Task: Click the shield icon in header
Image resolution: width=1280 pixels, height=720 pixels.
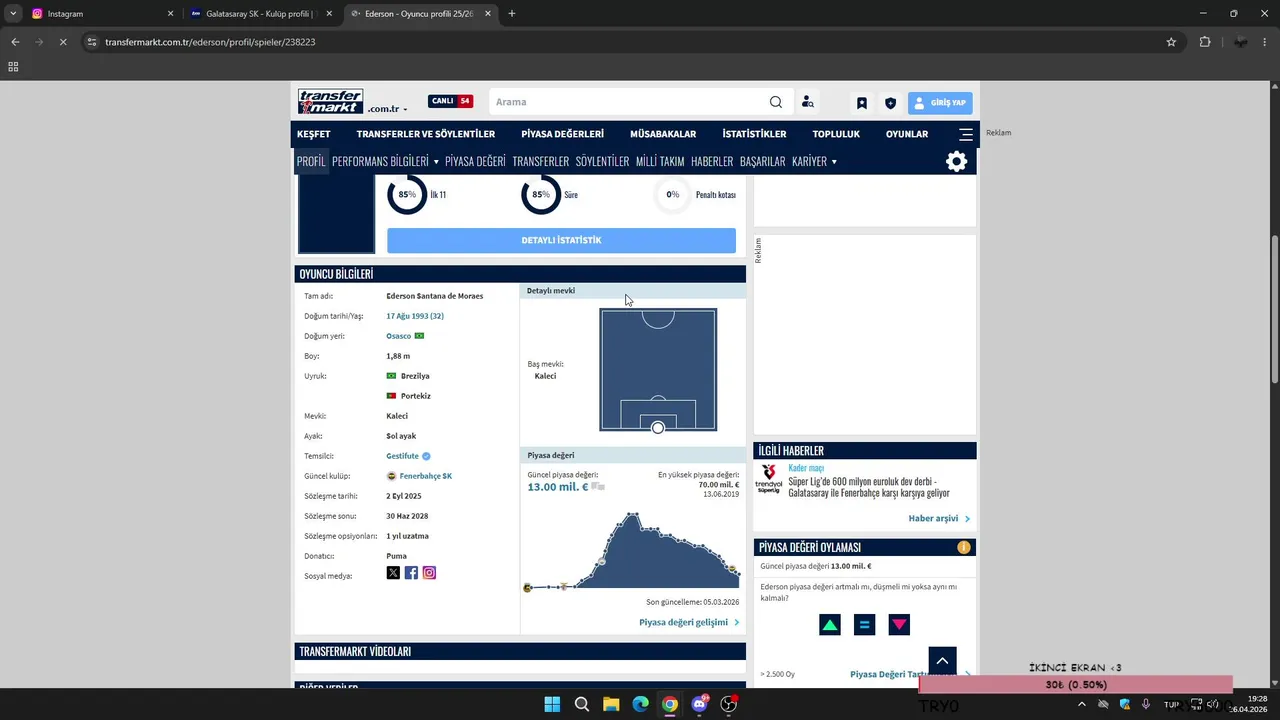Action: click(890, 103)
